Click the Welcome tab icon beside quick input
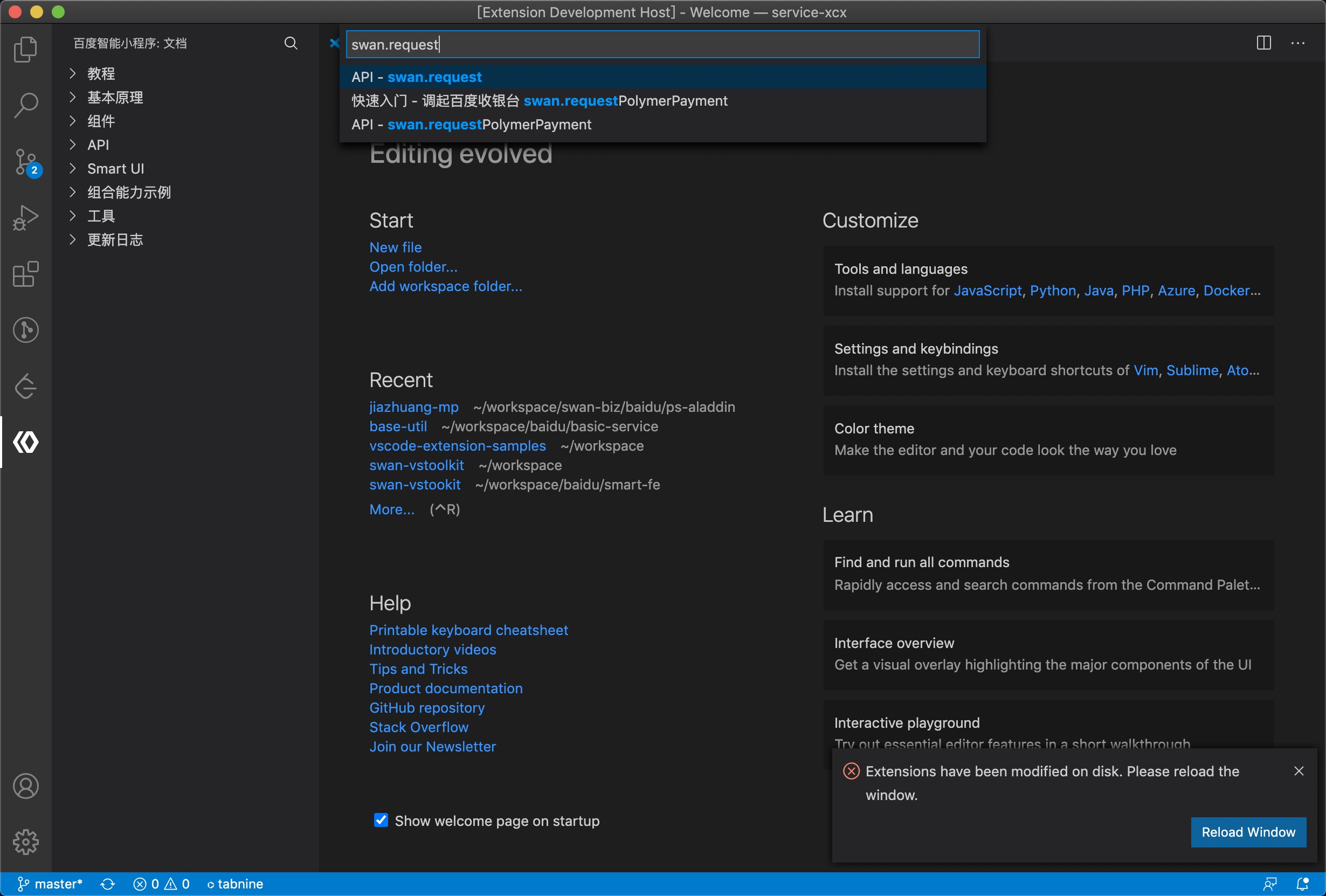Screen dimensions: 1326x896 pyautogui.click(x=334, y=43)
